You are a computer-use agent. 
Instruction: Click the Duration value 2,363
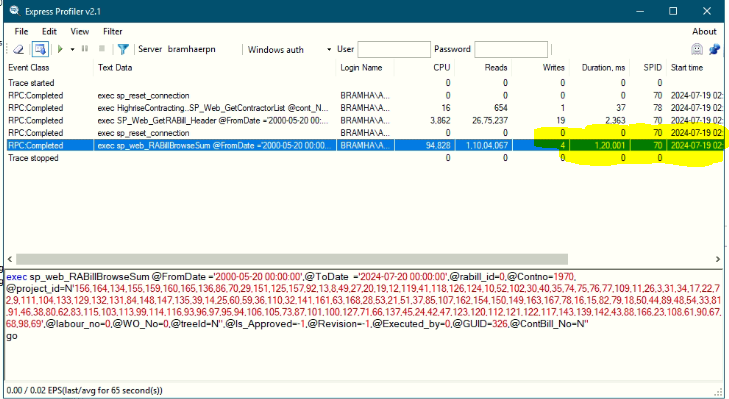click(615, 120)
